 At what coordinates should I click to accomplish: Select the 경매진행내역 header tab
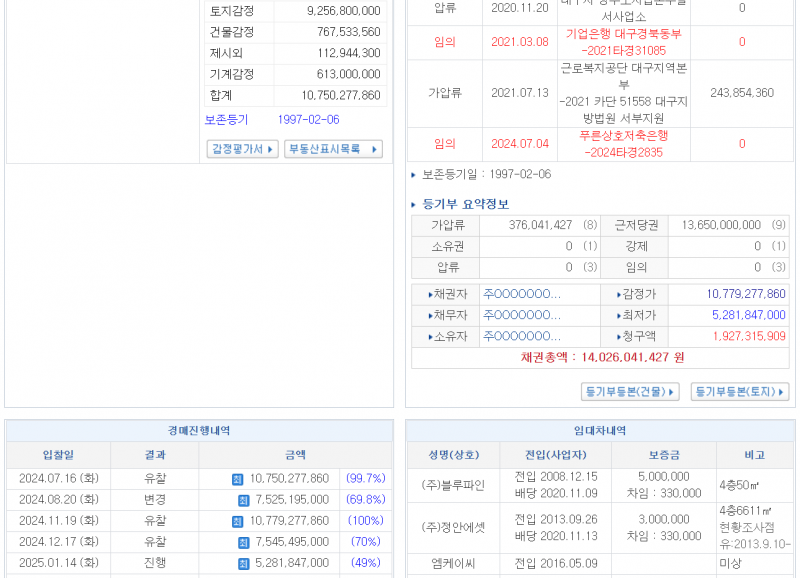(x=199, y=430)
